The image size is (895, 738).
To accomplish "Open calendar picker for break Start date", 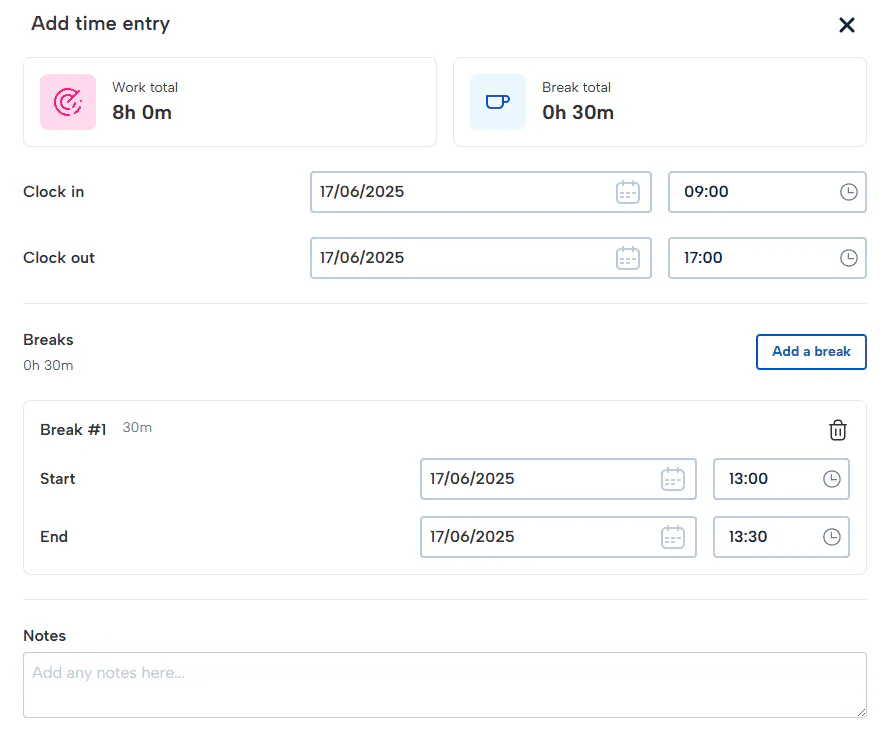I will coord(673,479).
